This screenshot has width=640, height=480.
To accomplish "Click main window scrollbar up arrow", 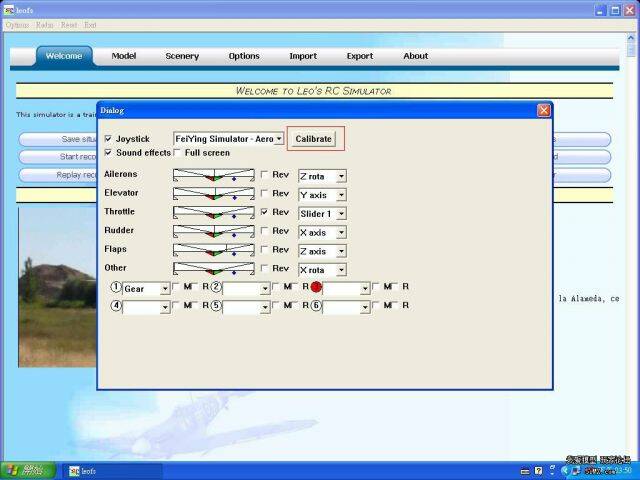I will point(631,38).
